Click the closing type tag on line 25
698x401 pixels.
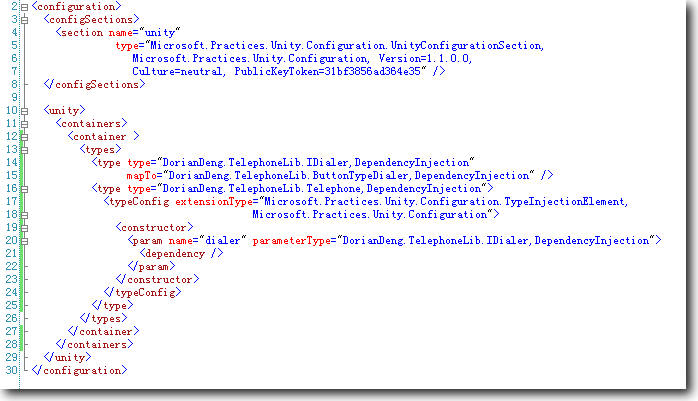[112, 305]
